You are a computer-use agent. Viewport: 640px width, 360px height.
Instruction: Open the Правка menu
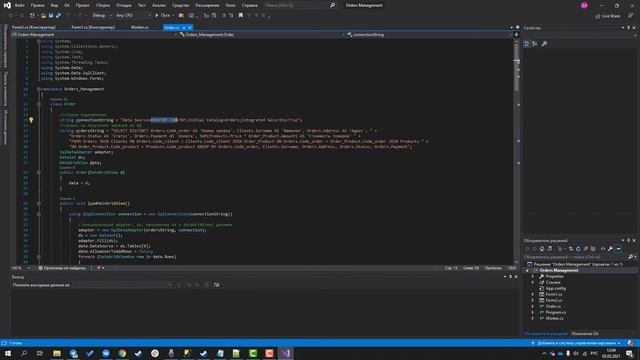[38, 5]
